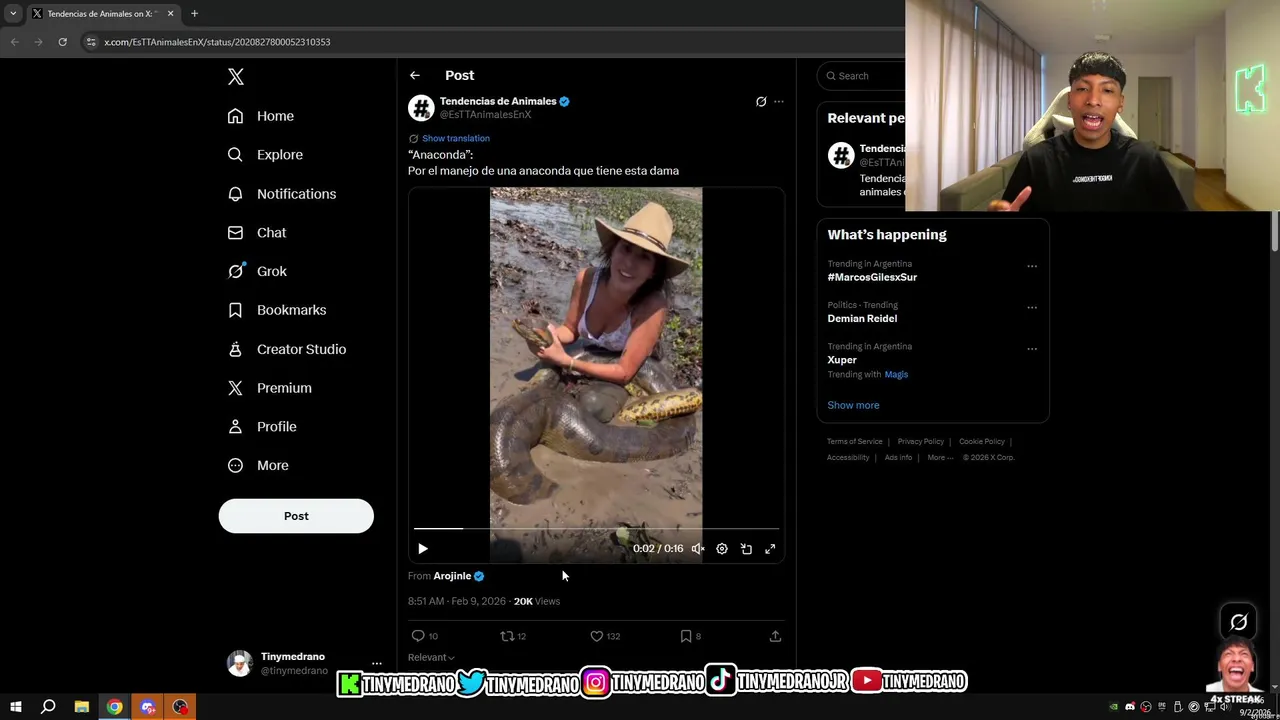Play the anaconda video
Image resolution: width=1280 pixels, height=720 pixels.
[422, 549]
